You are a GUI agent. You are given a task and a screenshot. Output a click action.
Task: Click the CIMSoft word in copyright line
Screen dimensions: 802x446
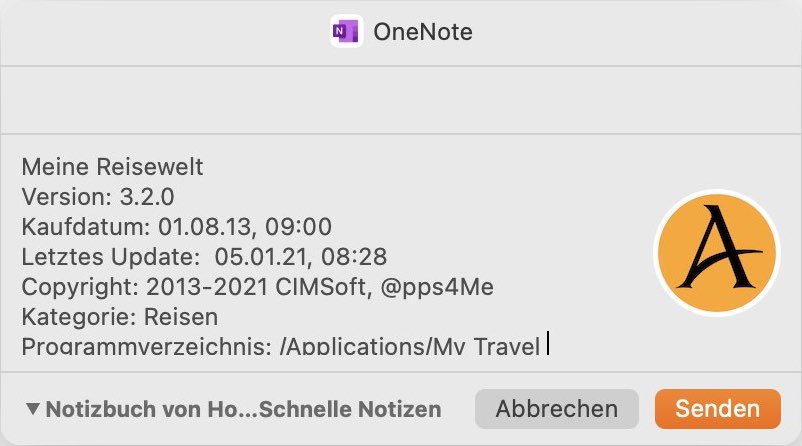coord(323,287)
